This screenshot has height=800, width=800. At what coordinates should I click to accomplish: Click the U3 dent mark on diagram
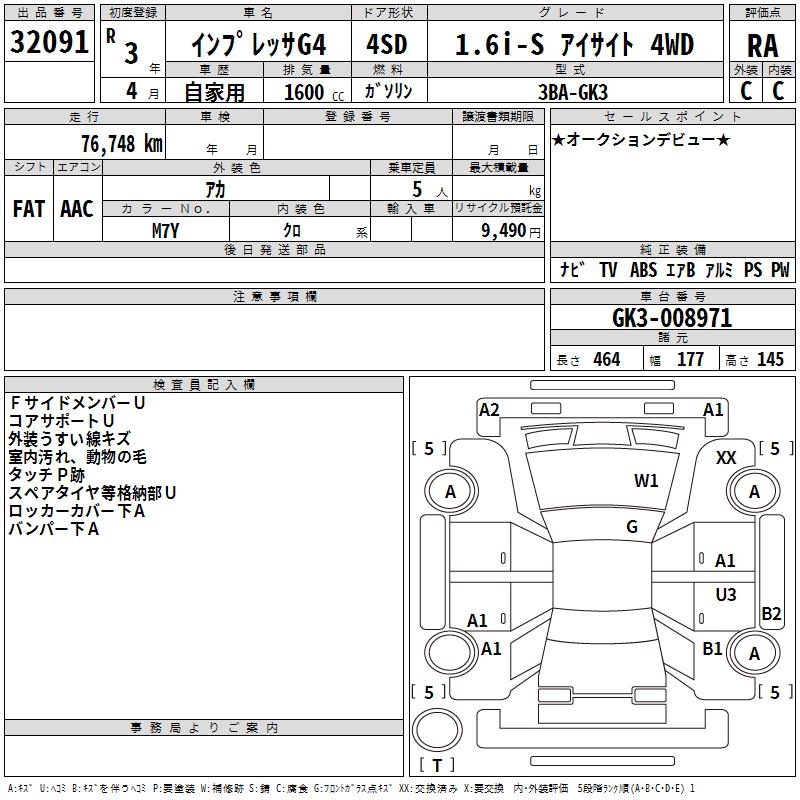[x=726, y=594]
